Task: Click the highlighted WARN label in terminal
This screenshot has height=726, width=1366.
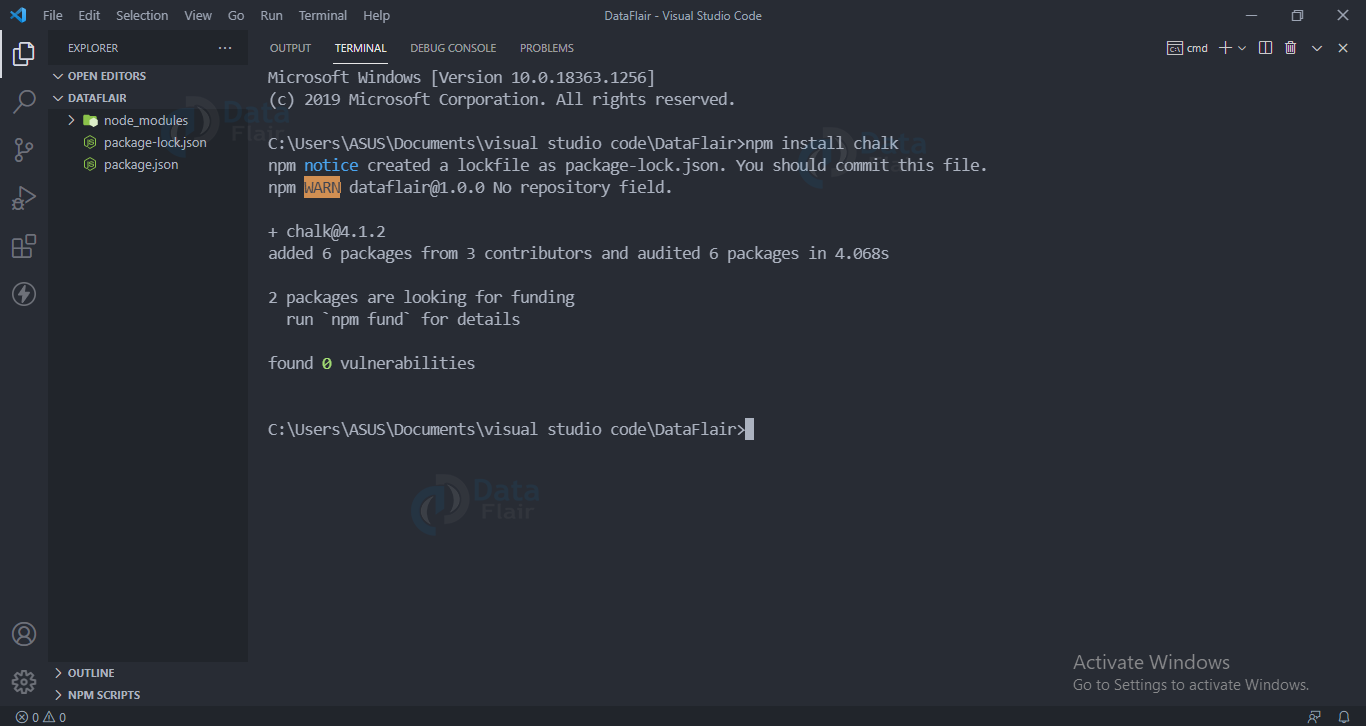Action: 322,187
